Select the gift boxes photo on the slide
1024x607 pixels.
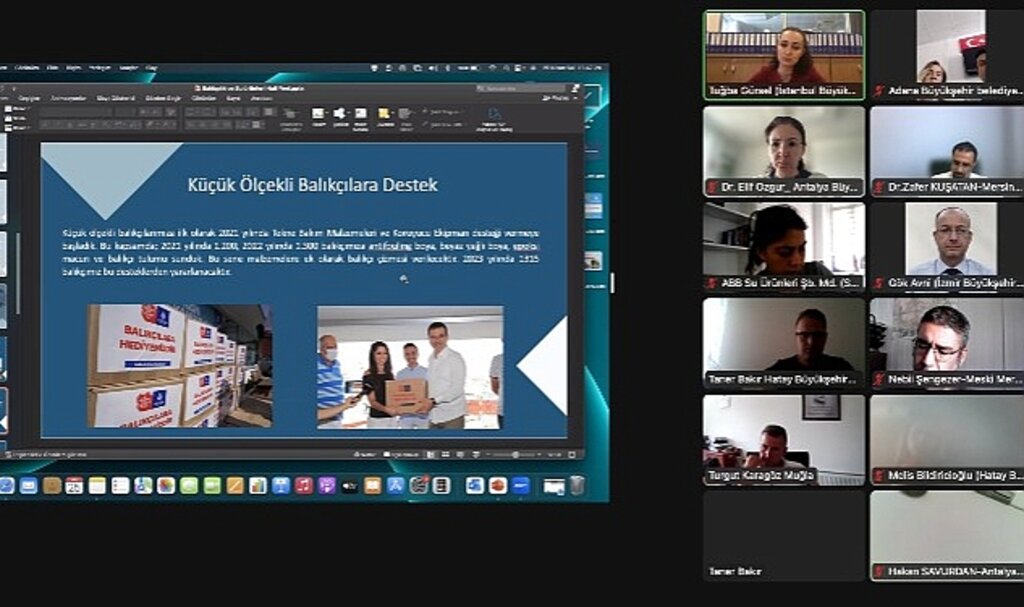pos(180,366)
